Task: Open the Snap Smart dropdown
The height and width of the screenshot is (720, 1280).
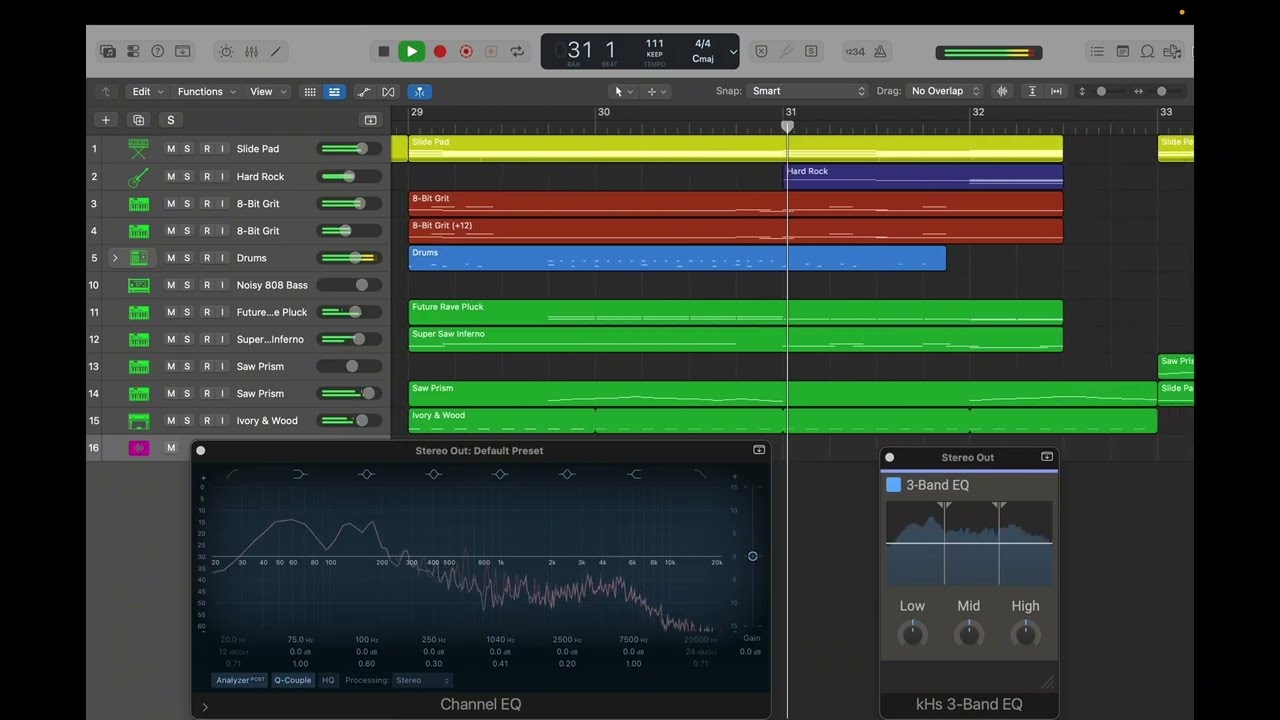Action: pos(808,91)
